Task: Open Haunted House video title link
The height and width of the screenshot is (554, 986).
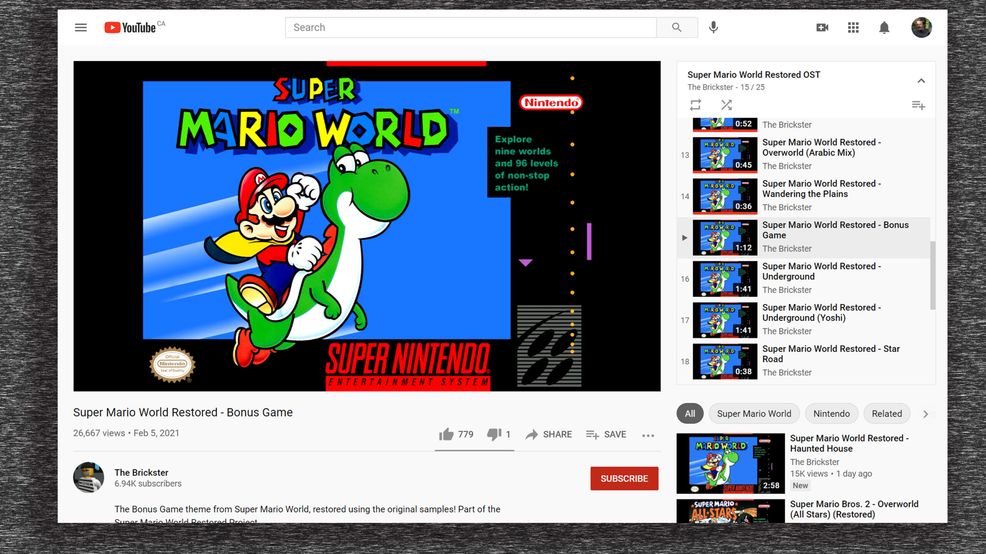Action: pos(849,443)
